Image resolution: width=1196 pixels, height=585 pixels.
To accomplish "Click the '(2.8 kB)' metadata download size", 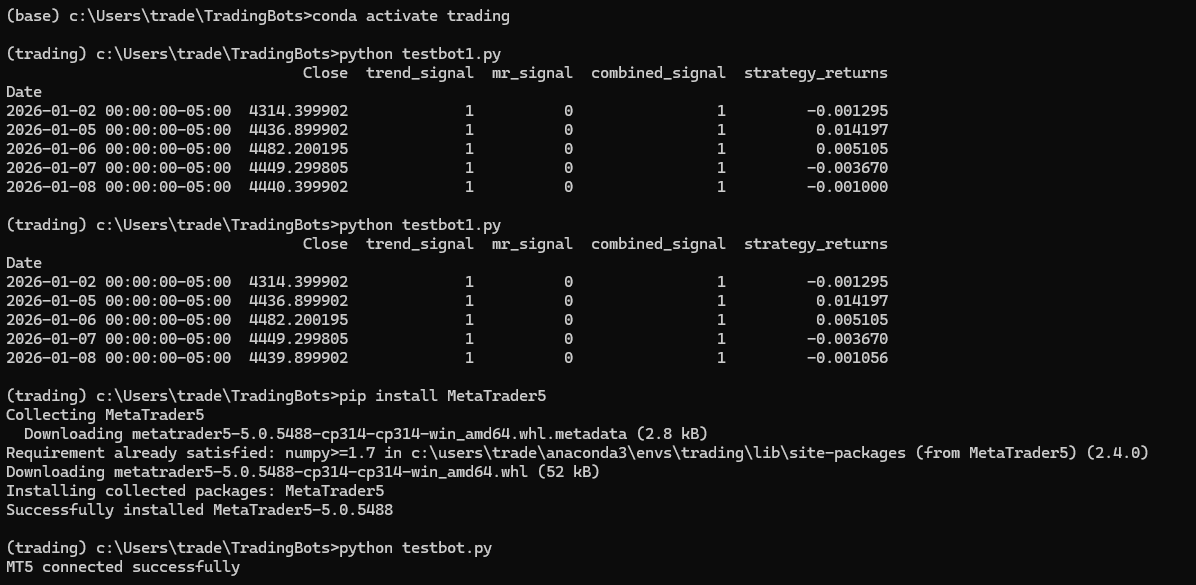I will tap(672, 434).
